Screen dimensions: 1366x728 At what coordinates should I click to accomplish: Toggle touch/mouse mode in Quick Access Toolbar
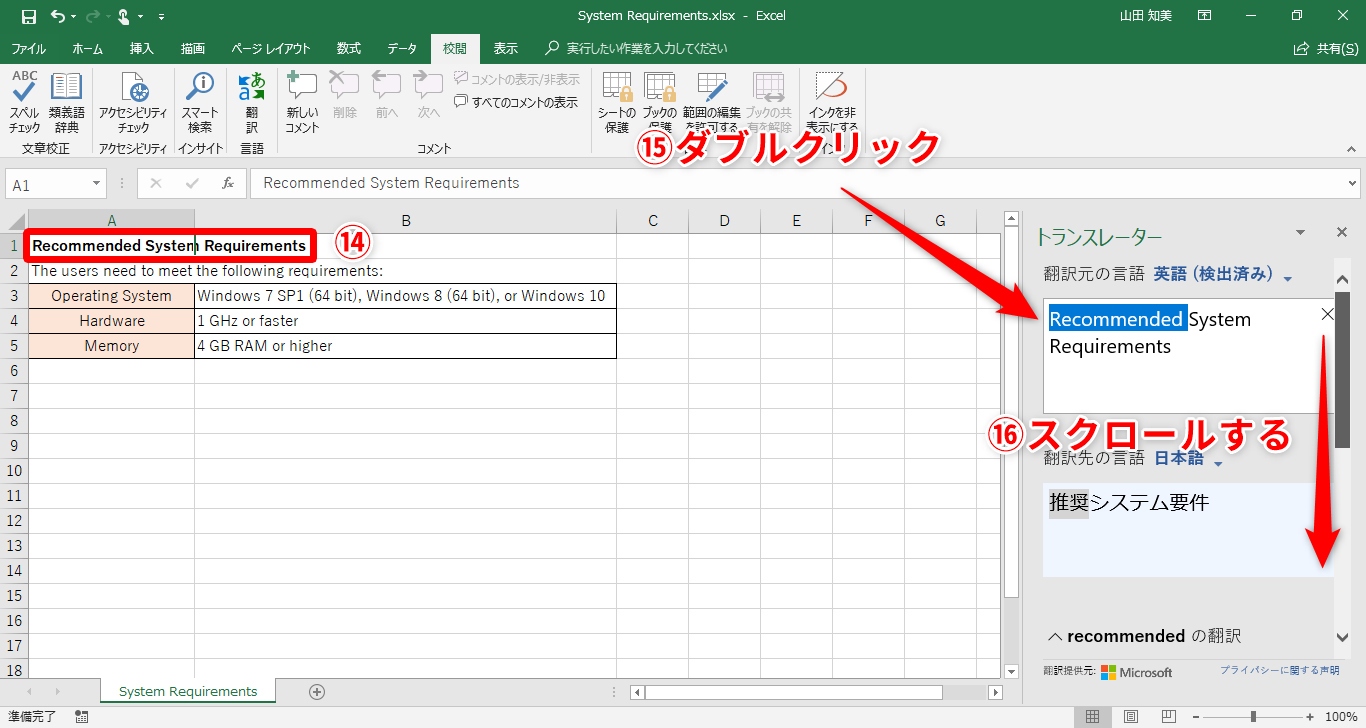(124, 16)
